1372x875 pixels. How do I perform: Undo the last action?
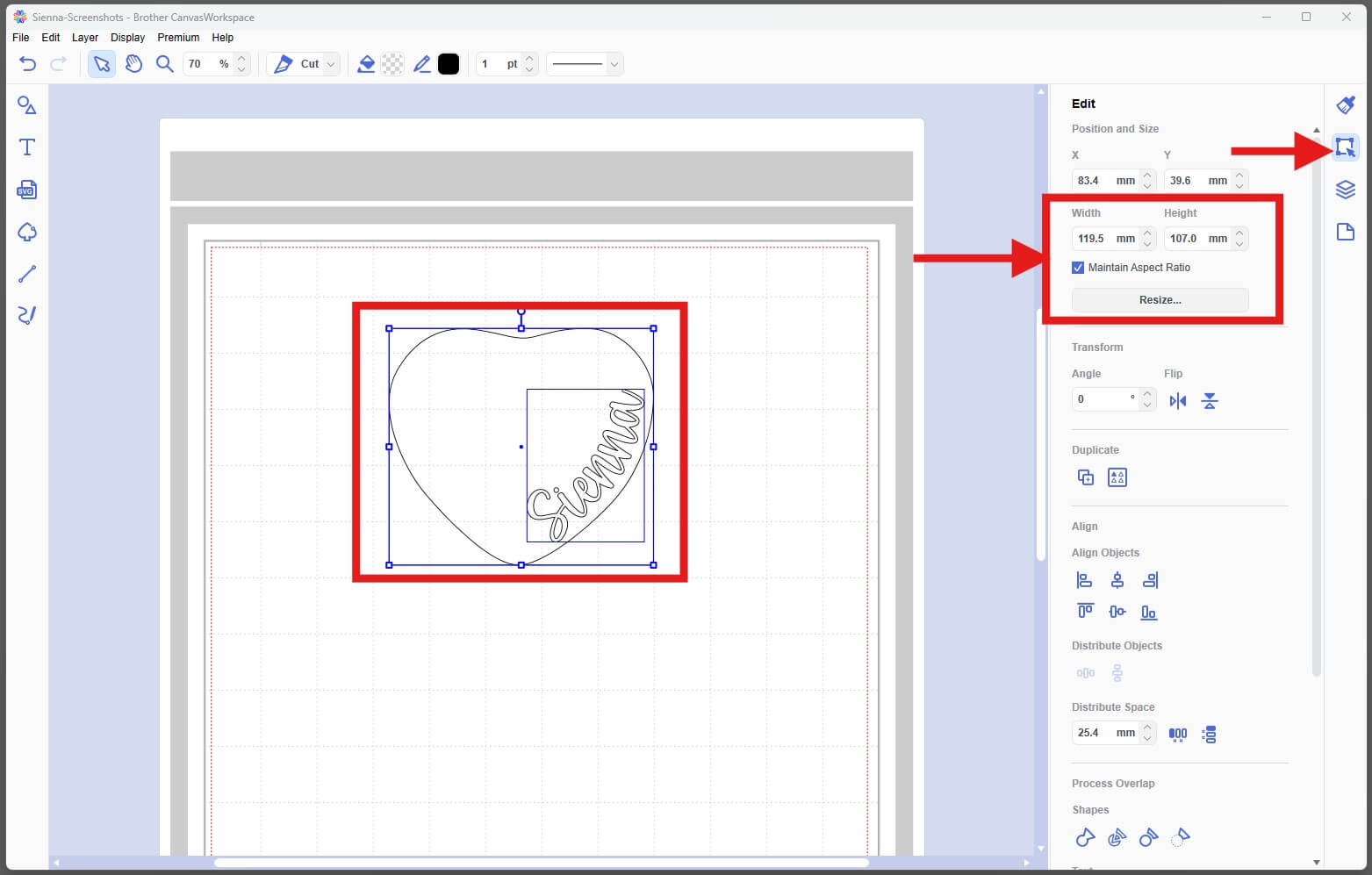pyautogui.click(x=28, y=63)
